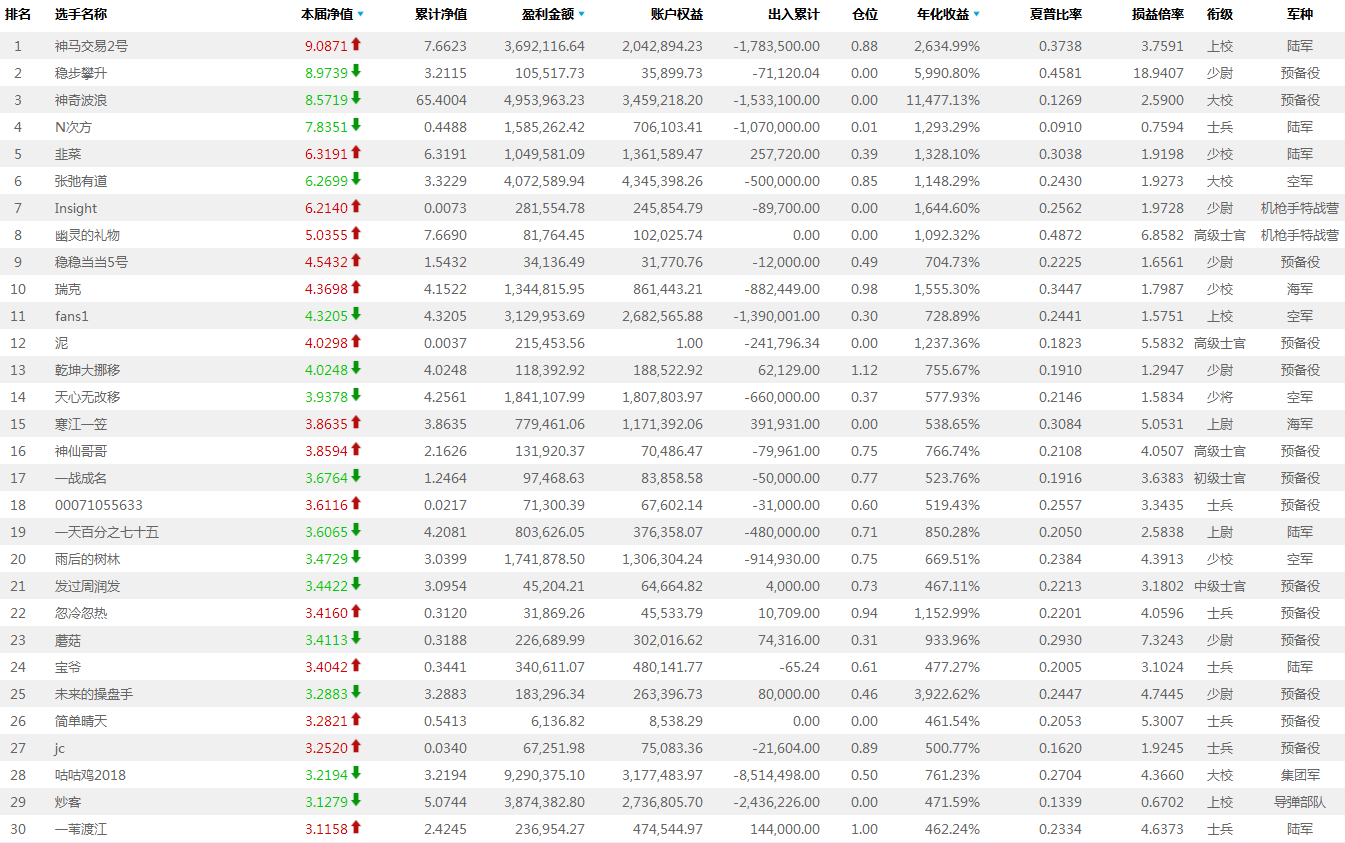Open player name 咕咕鸡2018
This screenshot has width=1345, height=843.
click(90, 775)
